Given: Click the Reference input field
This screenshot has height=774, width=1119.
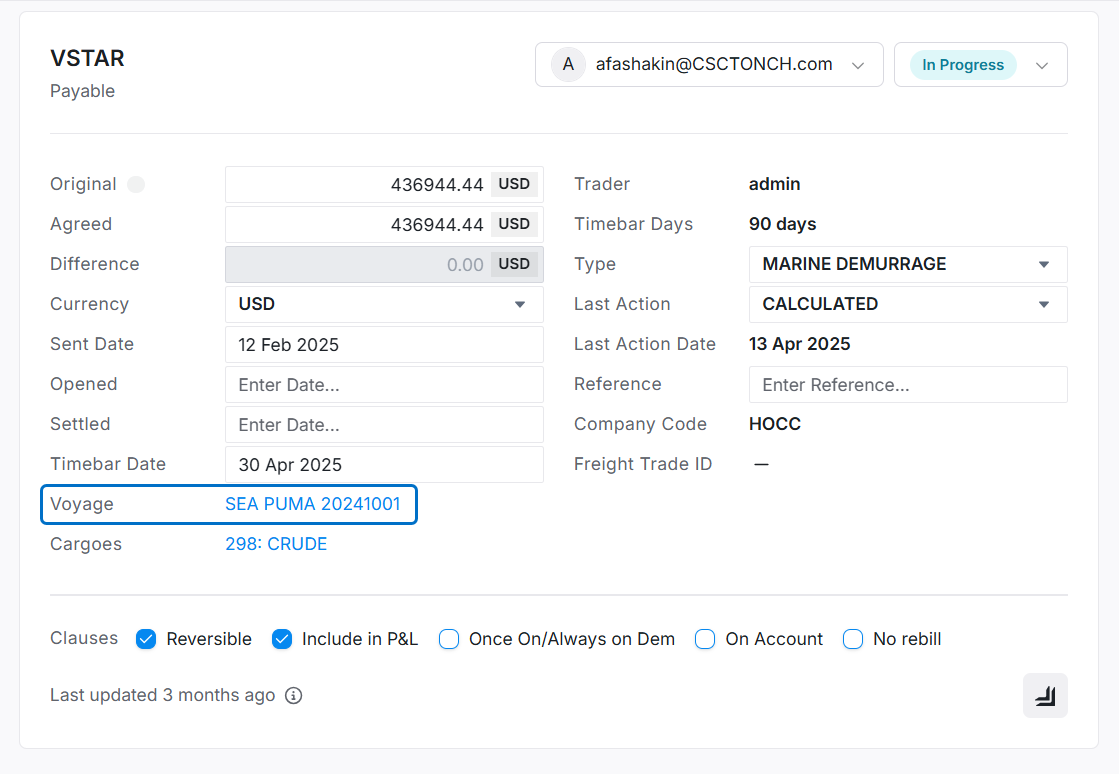Looking at the screenshot, I should [x=907, y=385].
